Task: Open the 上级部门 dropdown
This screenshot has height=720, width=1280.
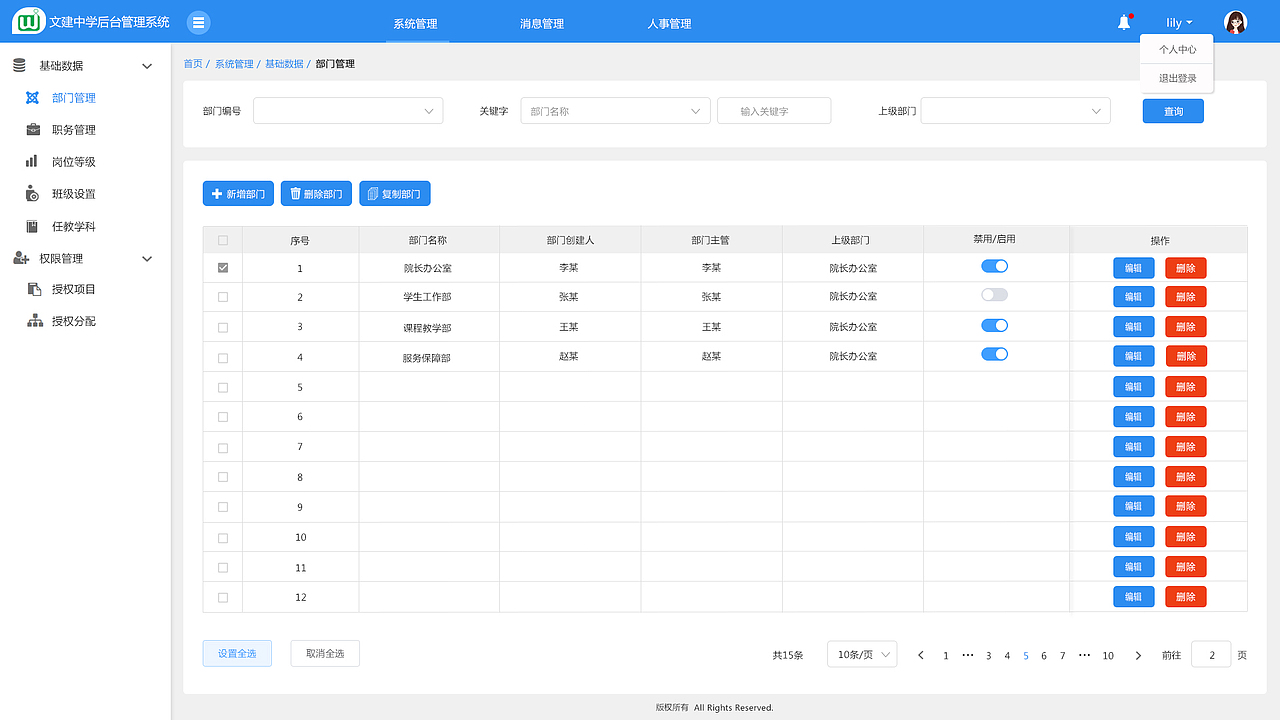Action: point(1015,110)
